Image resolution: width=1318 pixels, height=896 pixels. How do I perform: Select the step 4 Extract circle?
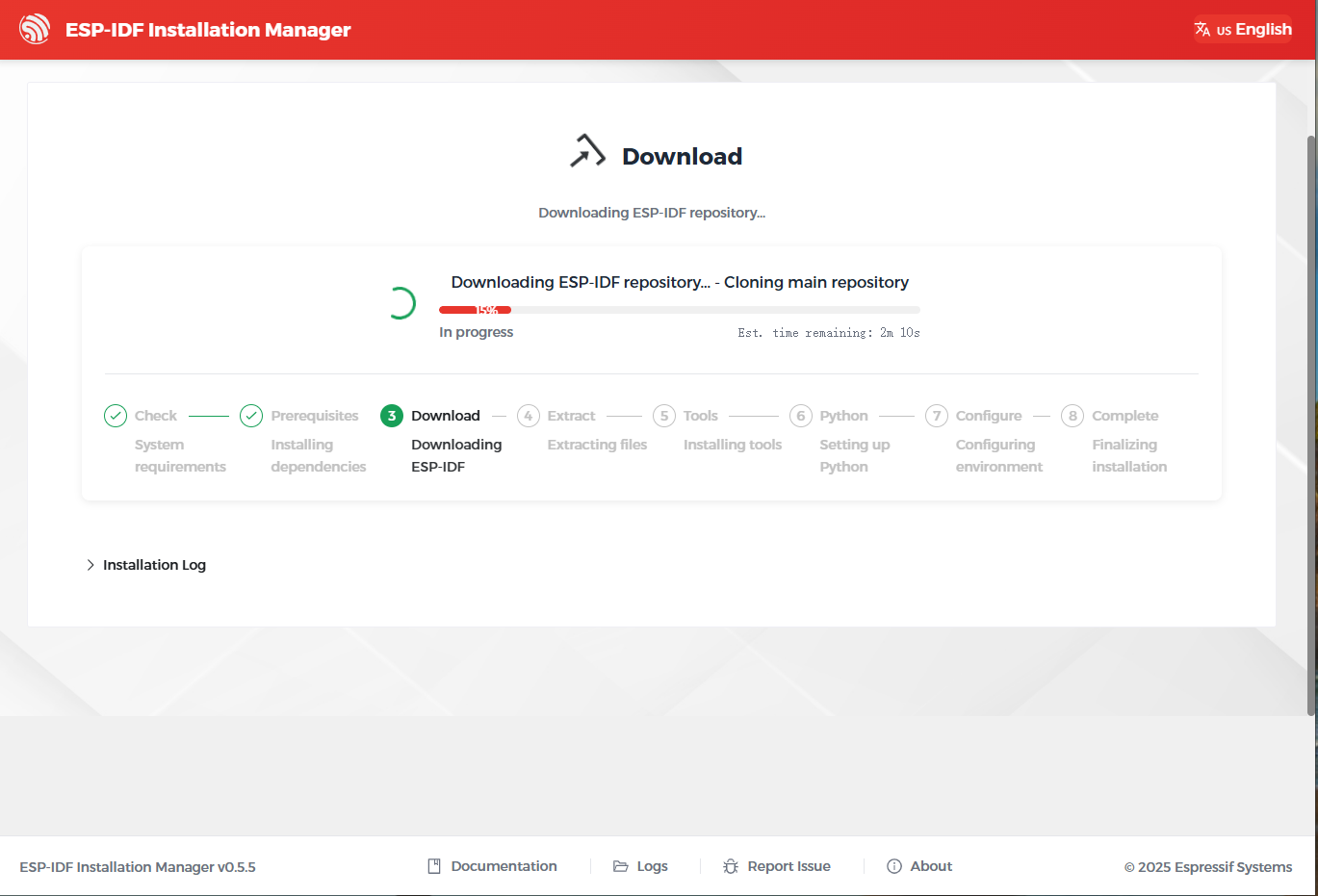click(x=529, y=416)
